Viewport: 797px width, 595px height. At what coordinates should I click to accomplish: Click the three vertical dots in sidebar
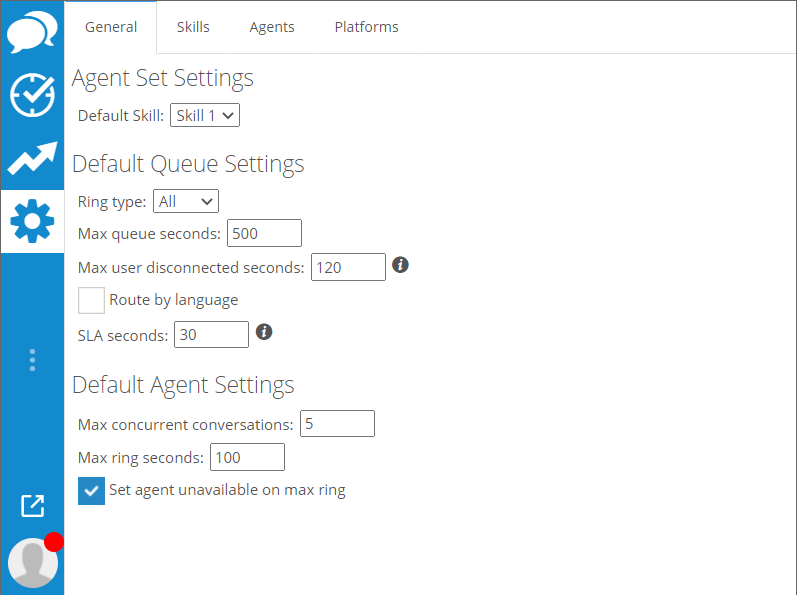pyautogui.click(x=32, y=360)
